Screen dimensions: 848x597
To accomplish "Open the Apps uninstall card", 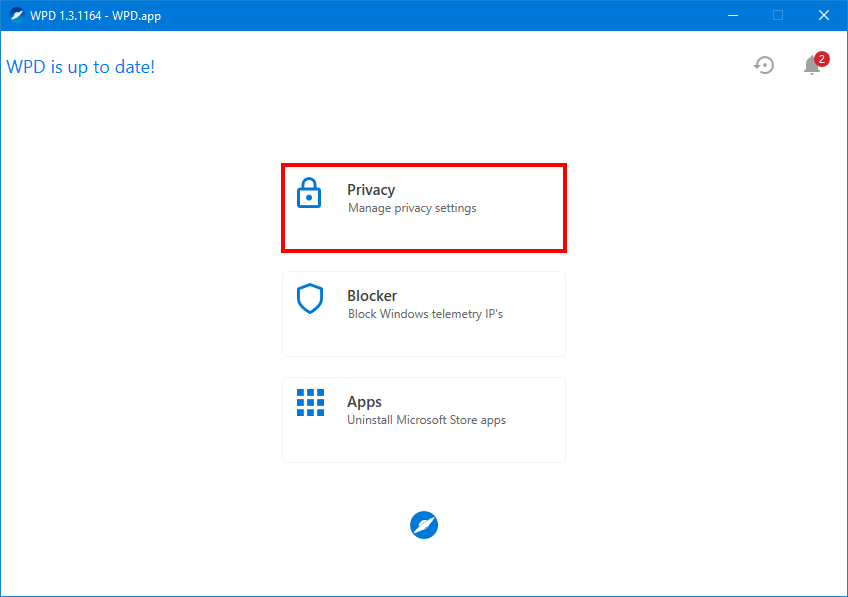I will (423, 420).
